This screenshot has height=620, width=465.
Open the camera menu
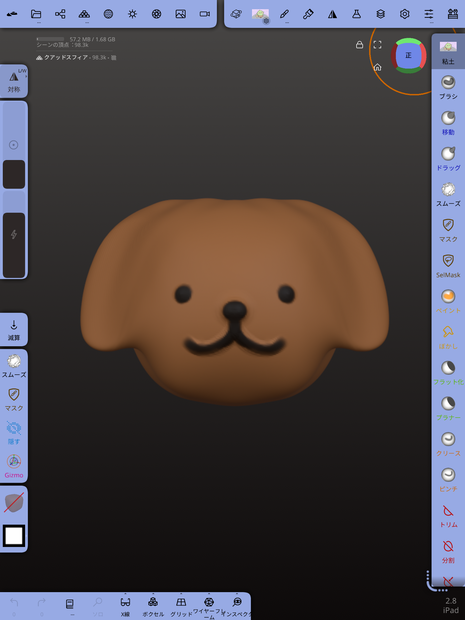(205, 14)
